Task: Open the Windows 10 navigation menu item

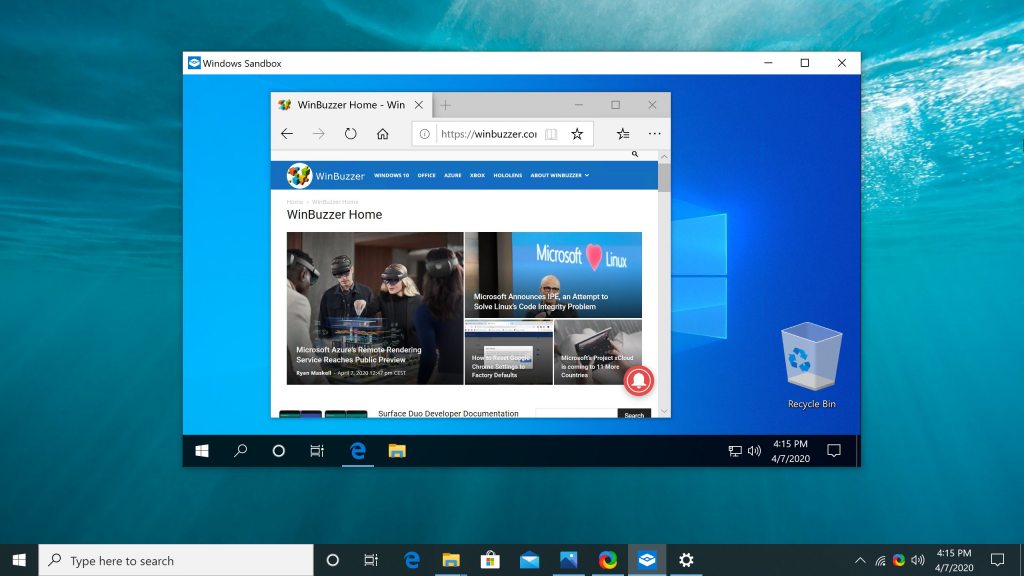Action: [x=391, y=175]
